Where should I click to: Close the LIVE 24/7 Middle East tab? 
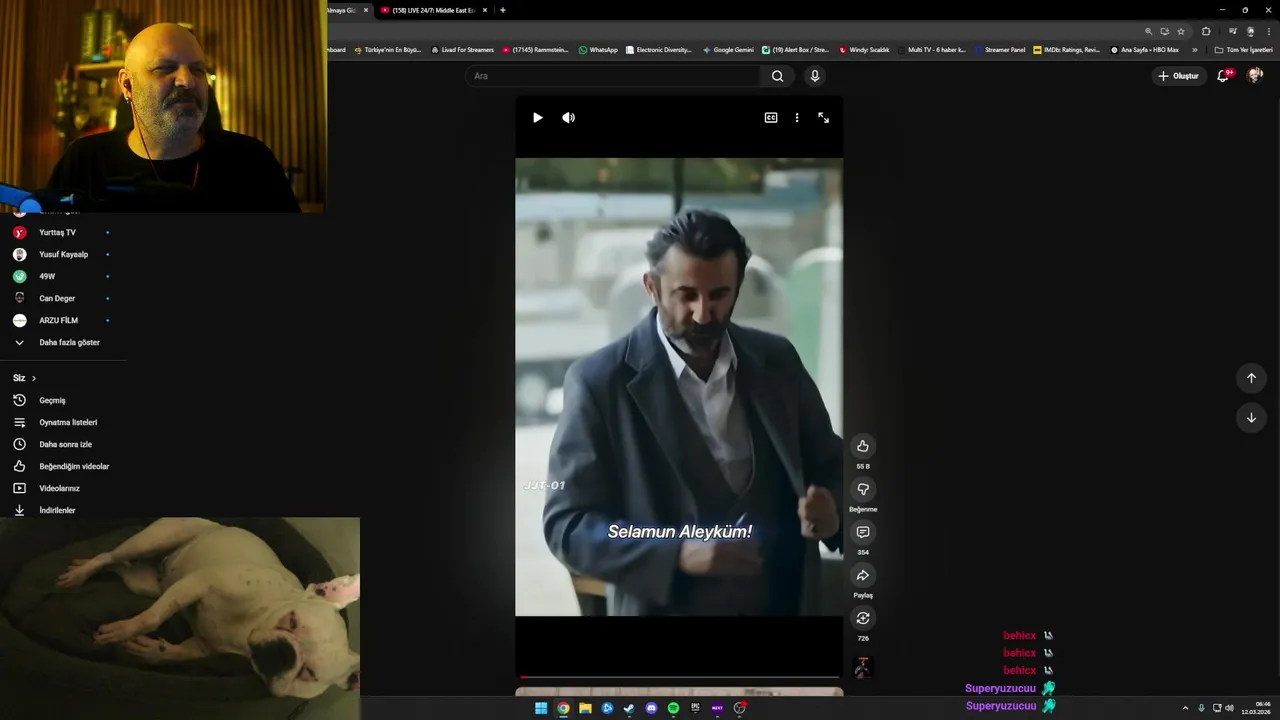(x=485, y=10)
